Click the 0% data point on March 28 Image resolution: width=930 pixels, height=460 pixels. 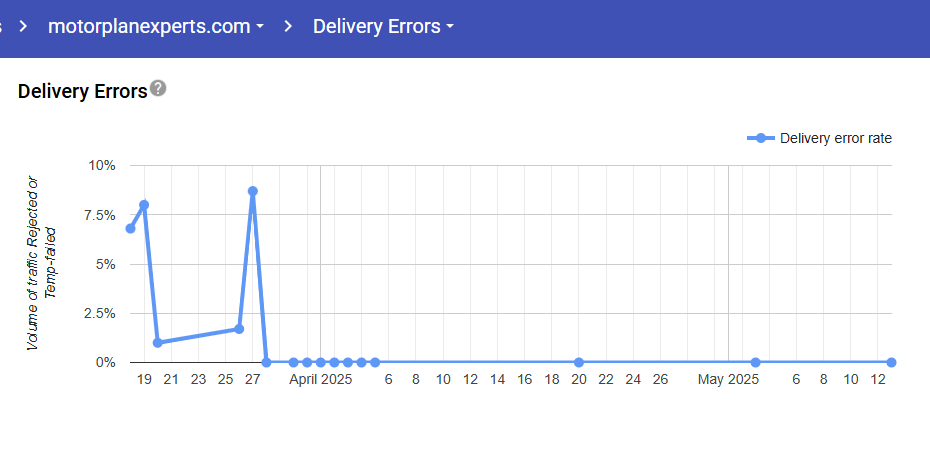click(x=266, y=362)
